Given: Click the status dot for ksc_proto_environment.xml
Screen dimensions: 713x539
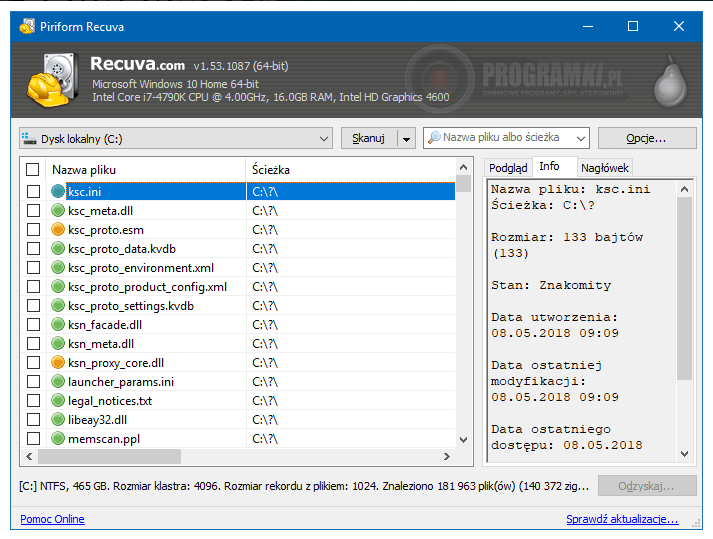Looking at the screenshot, I should [58, 267].
